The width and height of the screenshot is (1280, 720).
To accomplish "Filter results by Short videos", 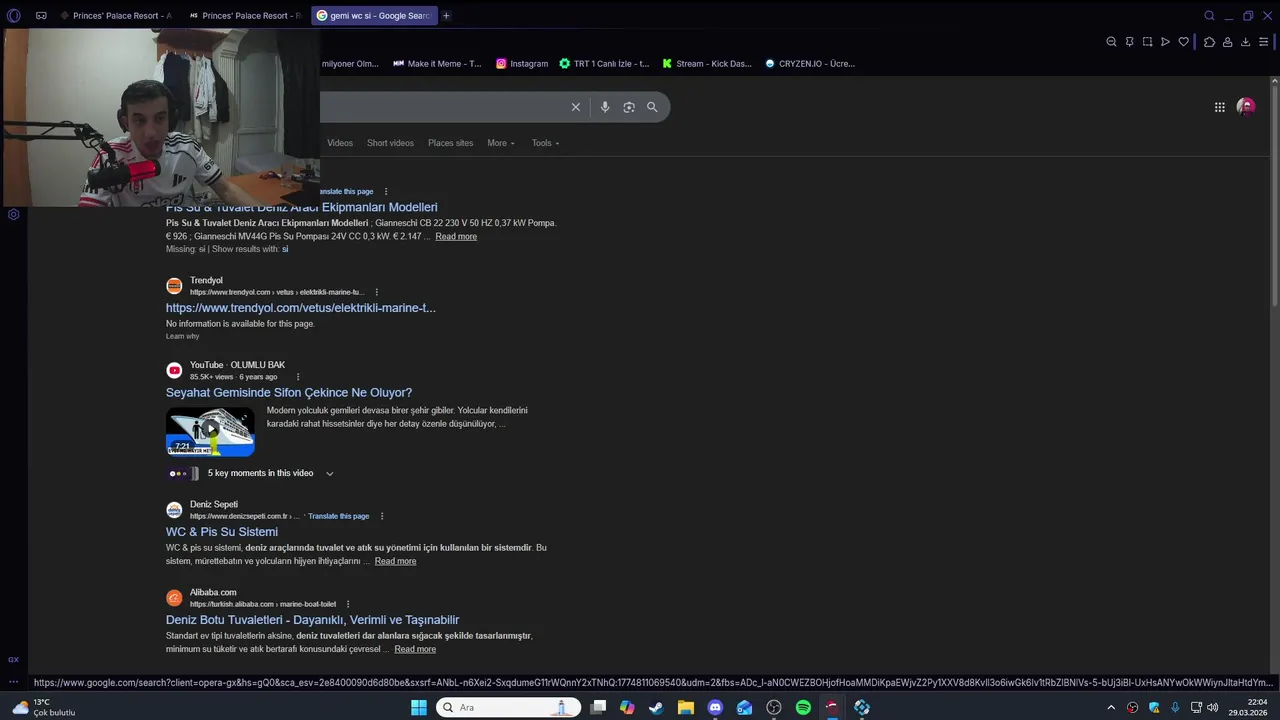I will point(390,143).
